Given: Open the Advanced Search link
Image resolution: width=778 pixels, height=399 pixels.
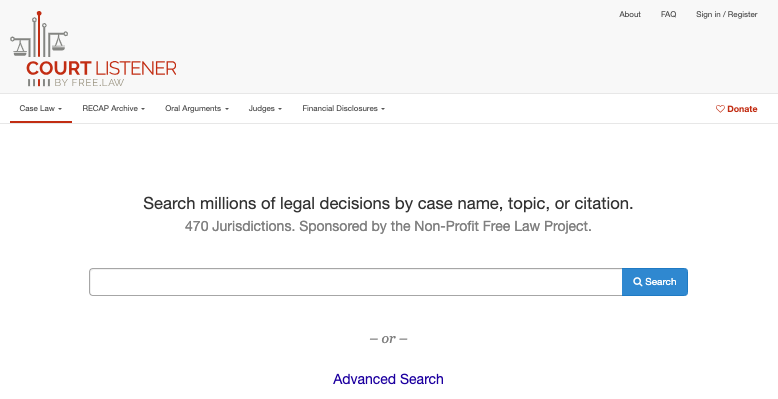Looking at the screenshot, I should point(388,379).
